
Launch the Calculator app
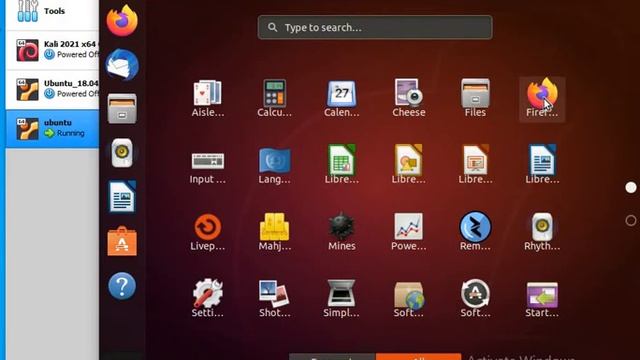pos(274,99)
